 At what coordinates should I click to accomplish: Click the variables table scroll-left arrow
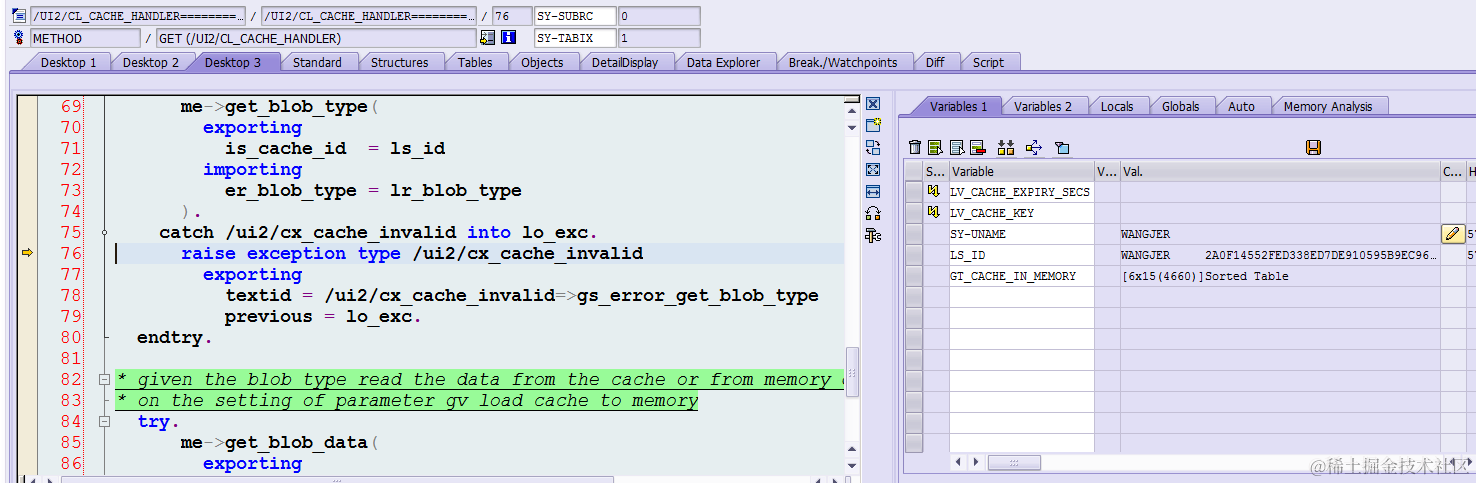[x=959, y=462]
